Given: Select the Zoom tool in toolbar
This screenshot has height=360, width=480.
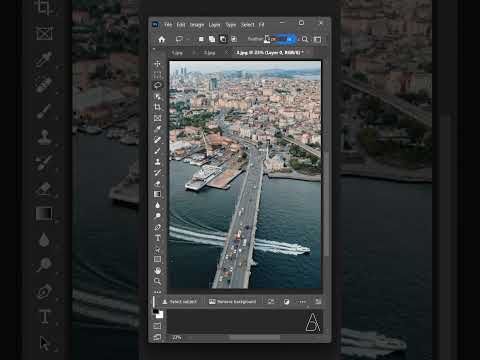Looking at the screenshot, I should pyautogui.click(x=157, y=281).
